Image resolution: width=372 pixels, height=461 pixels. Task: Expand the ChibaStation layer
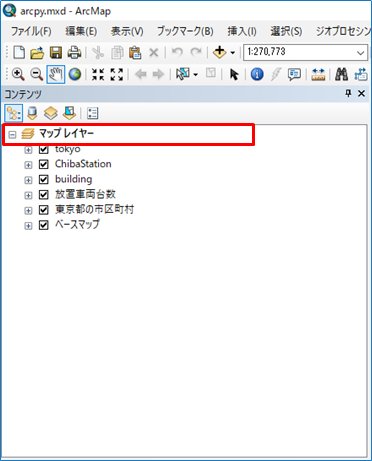pyautogui.click(x=28, y=165)
